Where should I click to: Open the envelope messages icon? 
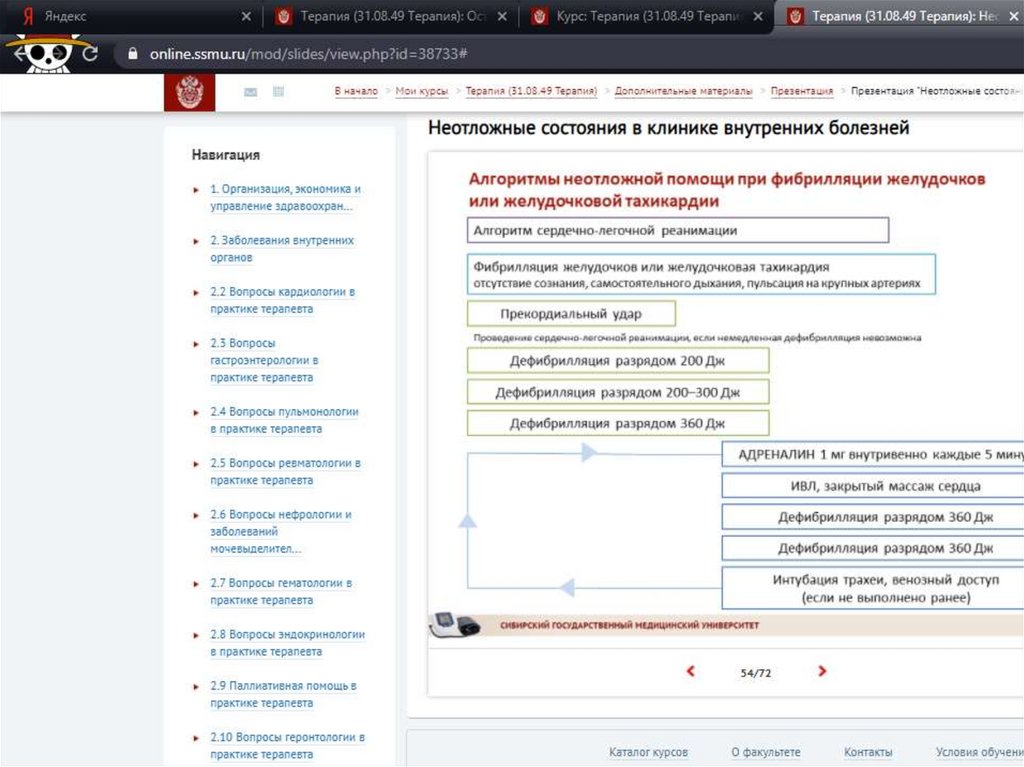[x=250, y=92]
